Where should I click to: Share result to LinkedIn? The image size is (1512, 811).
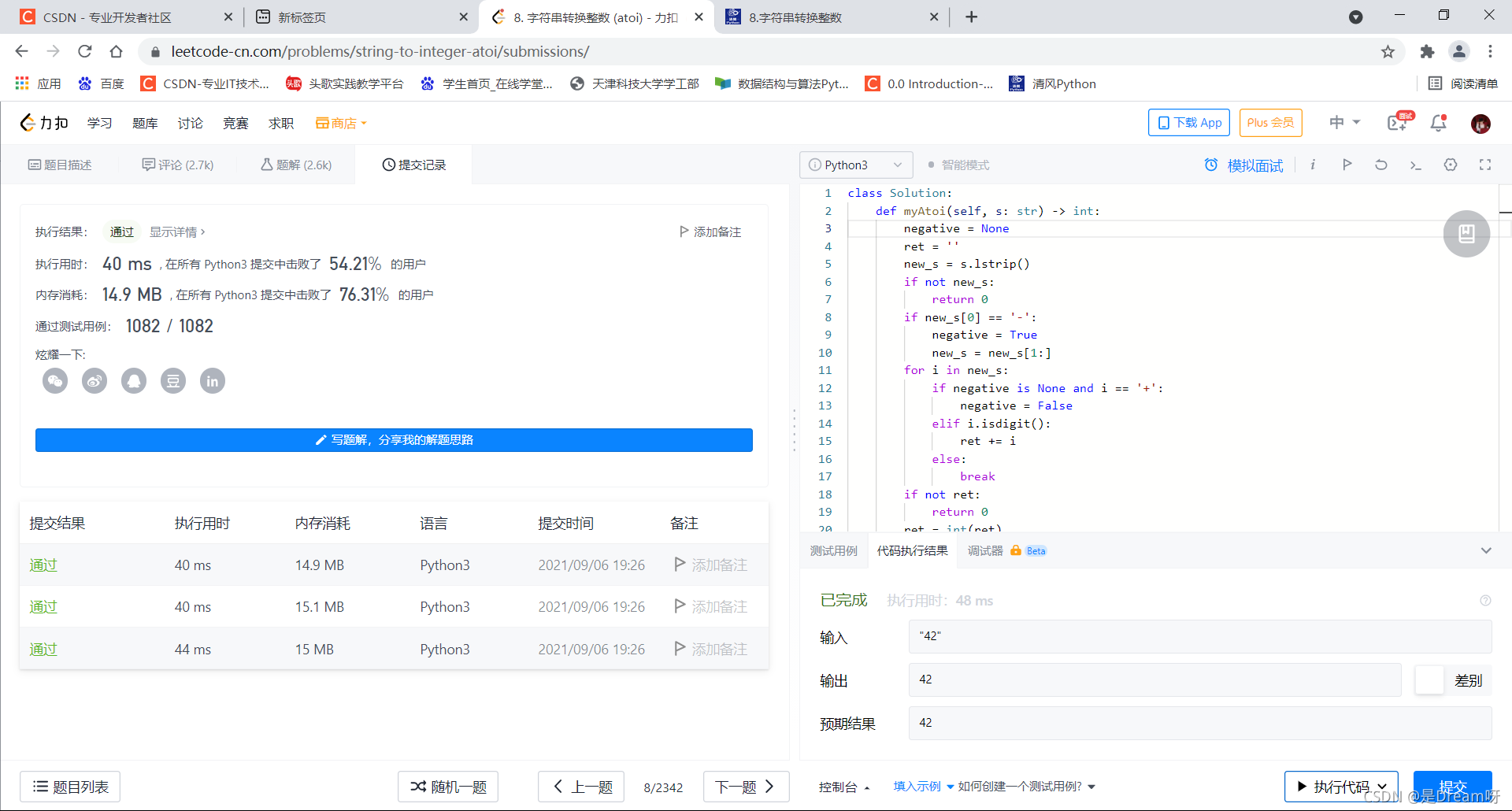pos(213,381)
